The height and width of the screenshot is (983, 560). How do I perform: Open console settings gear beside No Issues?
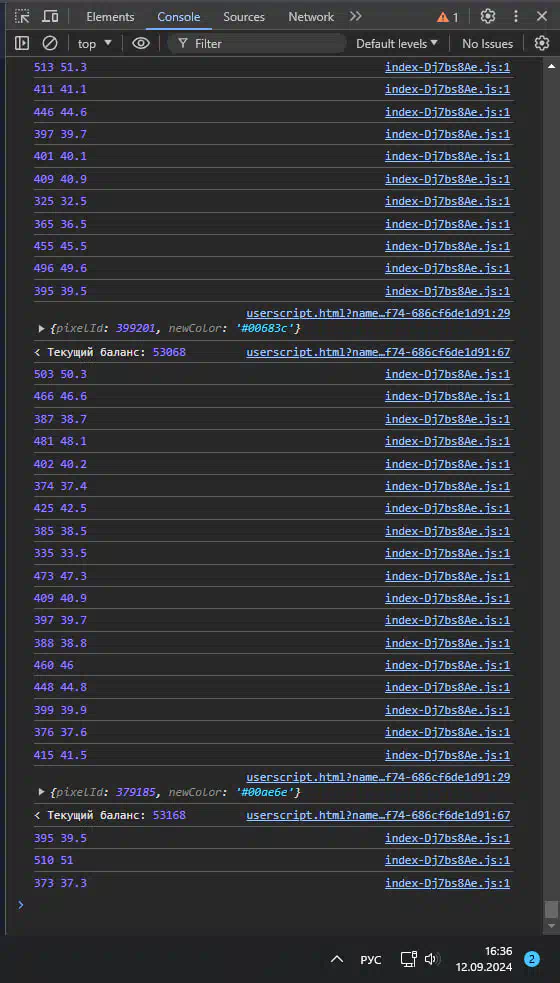(542, 43)
